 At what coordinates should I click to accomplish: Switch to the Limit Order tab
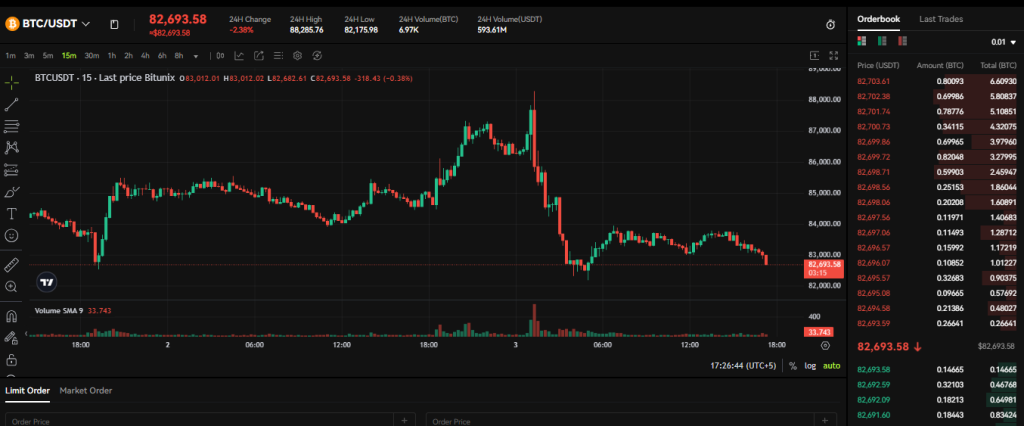(27, 391)
